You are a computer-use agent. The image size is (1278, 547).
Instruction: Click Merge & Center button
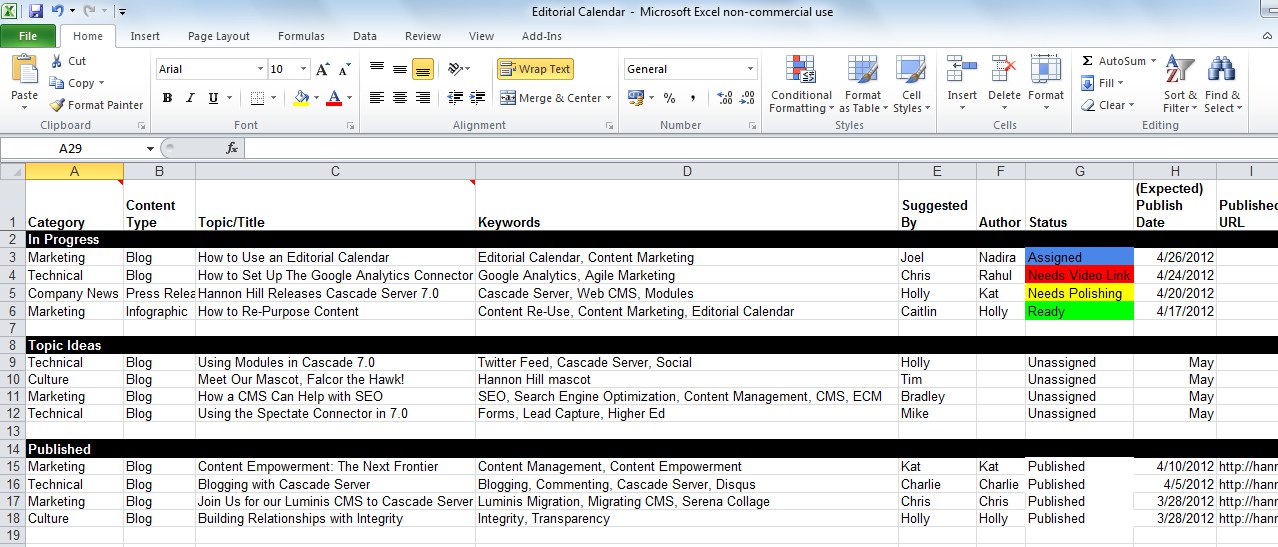pyautogui.click(x=552, y=98)
